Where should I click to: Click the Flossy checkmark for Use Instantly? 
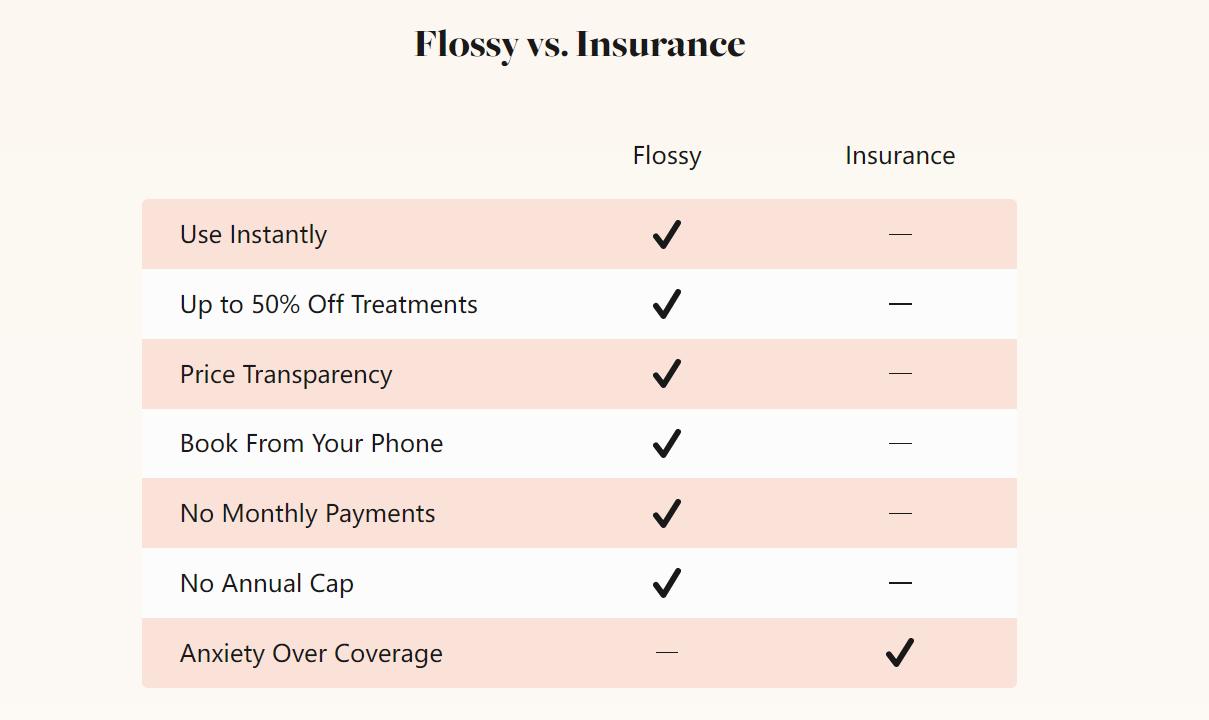pos(667,234)
